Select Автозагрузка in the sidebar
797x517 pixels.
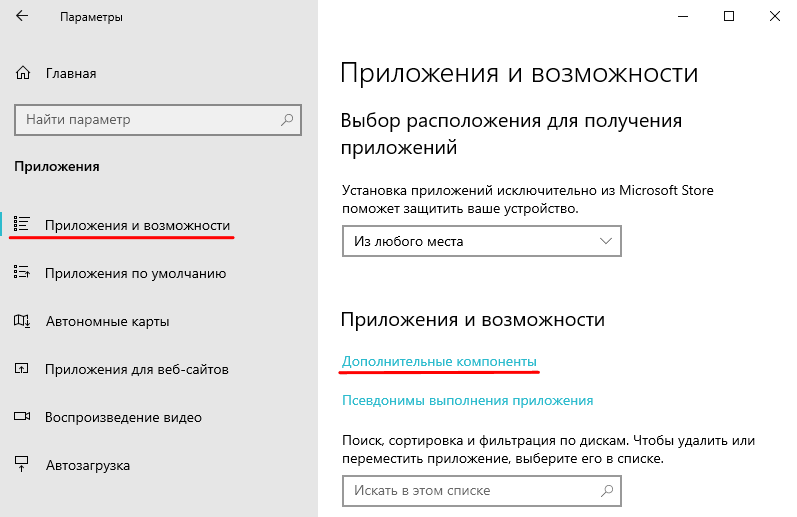coord(87,465)
